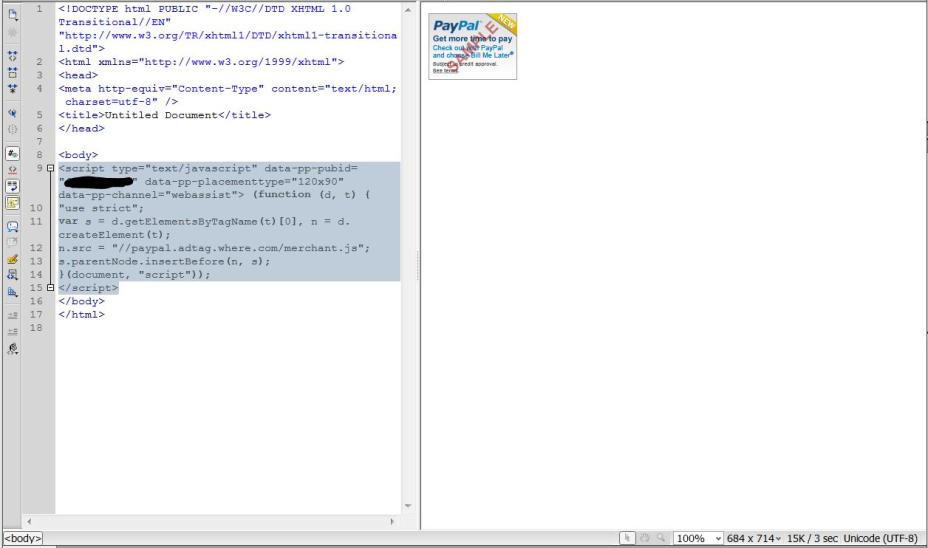The width and height of the screenshot is (928, 548).
Task: Click the "</body>" code on line 16
Action: (81, 301)
